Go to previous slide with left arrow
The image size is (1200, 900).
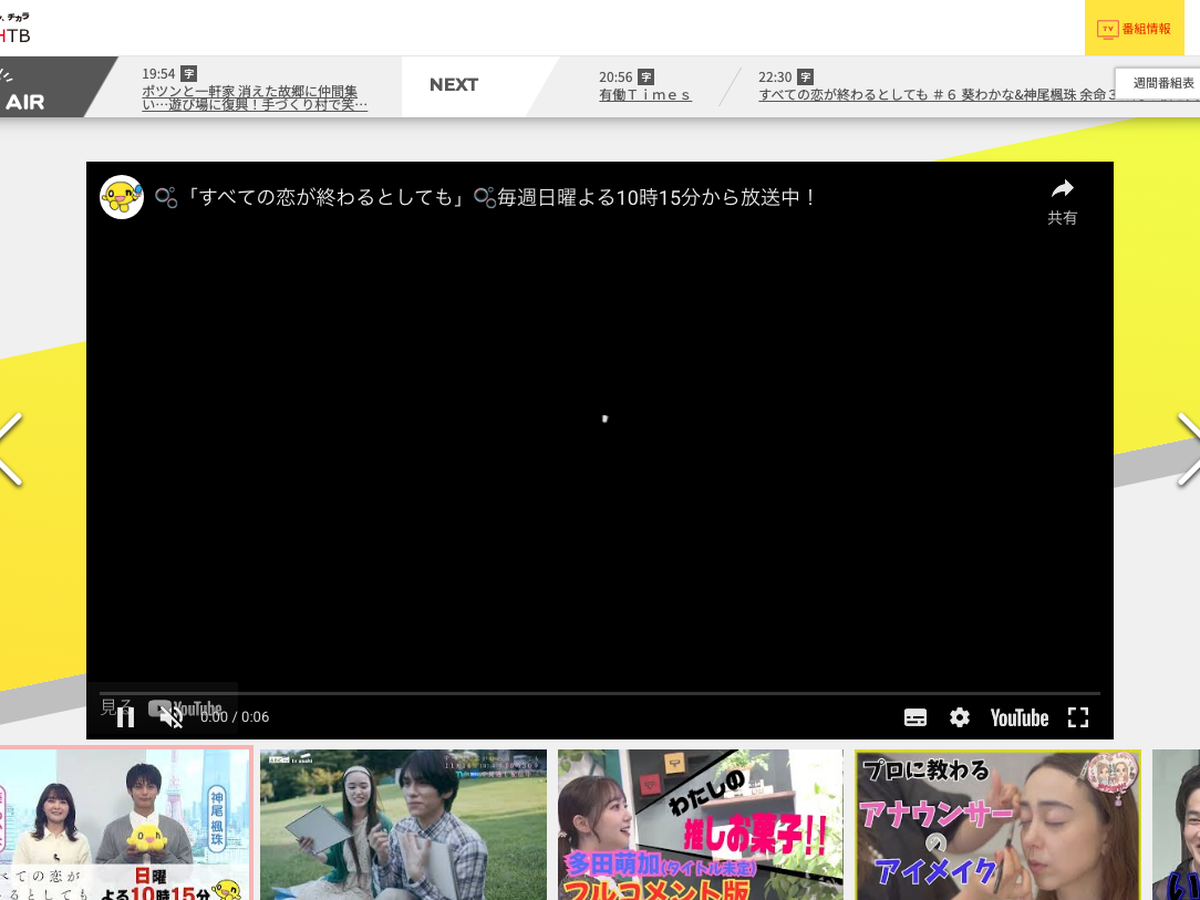tap(10, 449)
